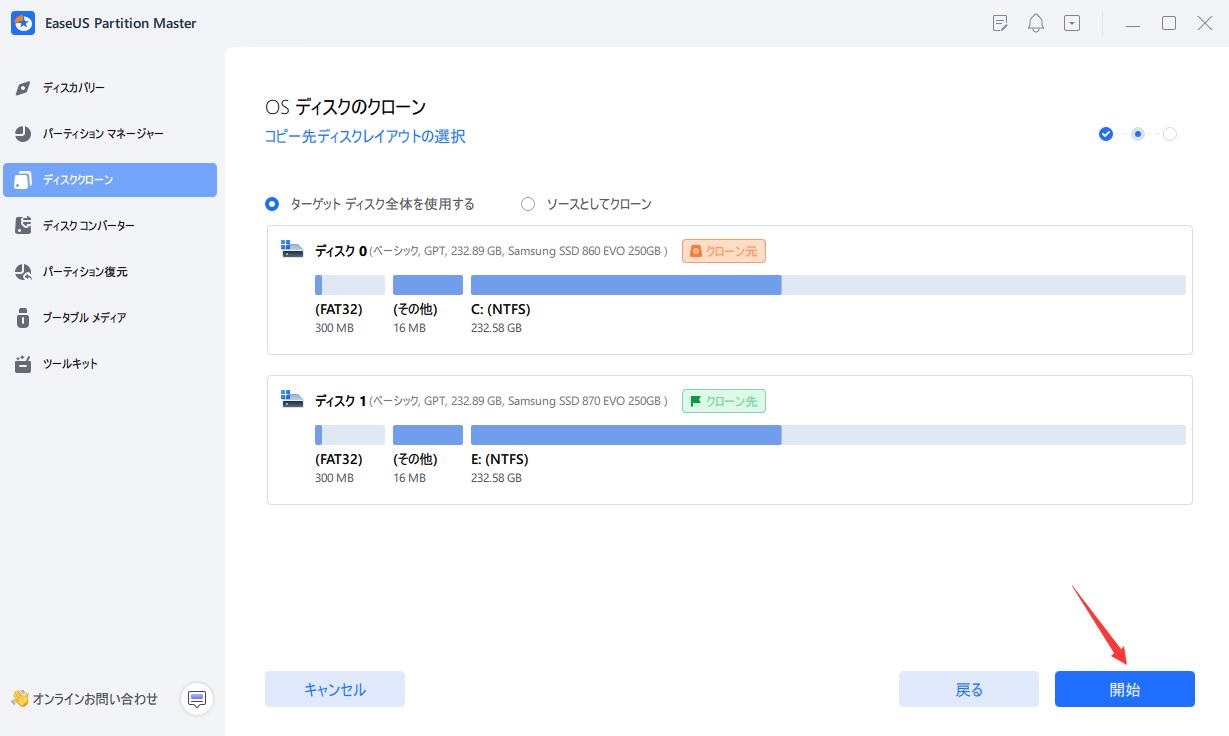Click the パーティション復元 sidebar icon
Image resolution: width=1229 pixels, height=736 pixels.
pyautogui.click(x=24, y=272)
